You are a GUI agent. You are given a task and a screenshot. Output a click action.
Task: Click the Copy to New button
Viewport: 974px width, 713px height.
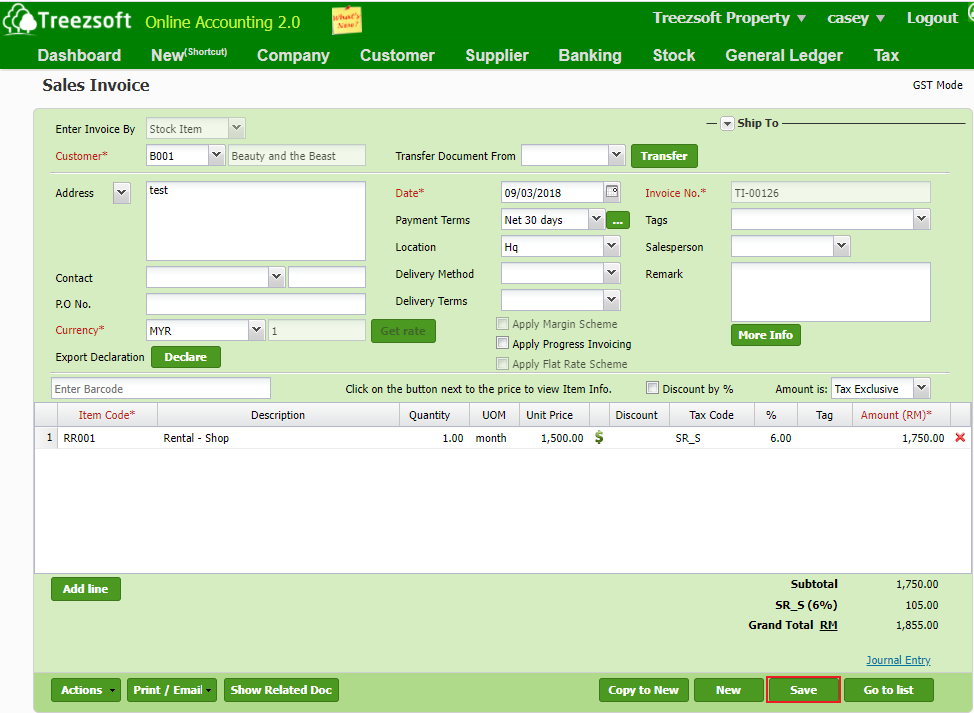pos(643,690)
